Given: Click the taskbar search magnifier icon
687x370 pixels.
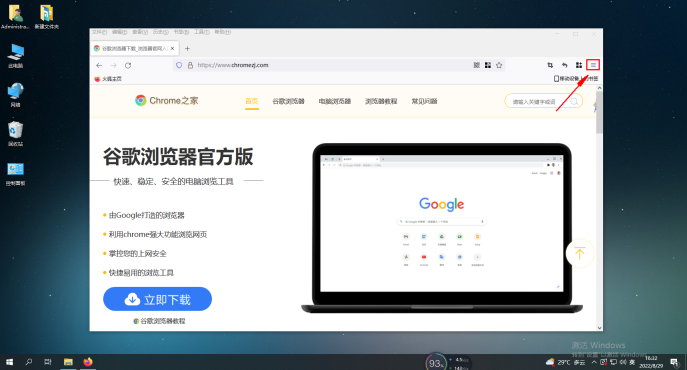Looking at the screenshot, I should (x=28, y=362).
